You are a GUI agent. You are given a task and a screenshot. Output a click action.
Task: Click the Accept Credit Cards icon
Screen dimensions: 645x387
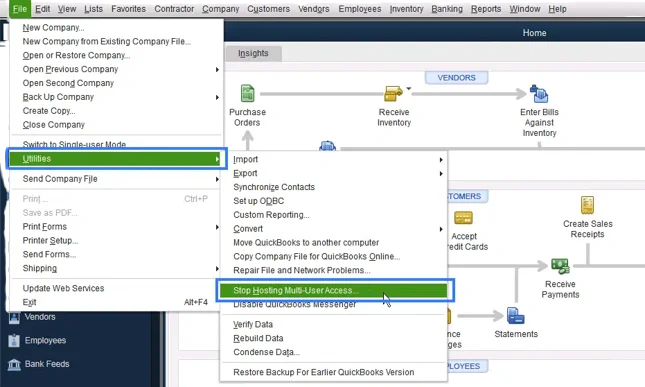463,218
